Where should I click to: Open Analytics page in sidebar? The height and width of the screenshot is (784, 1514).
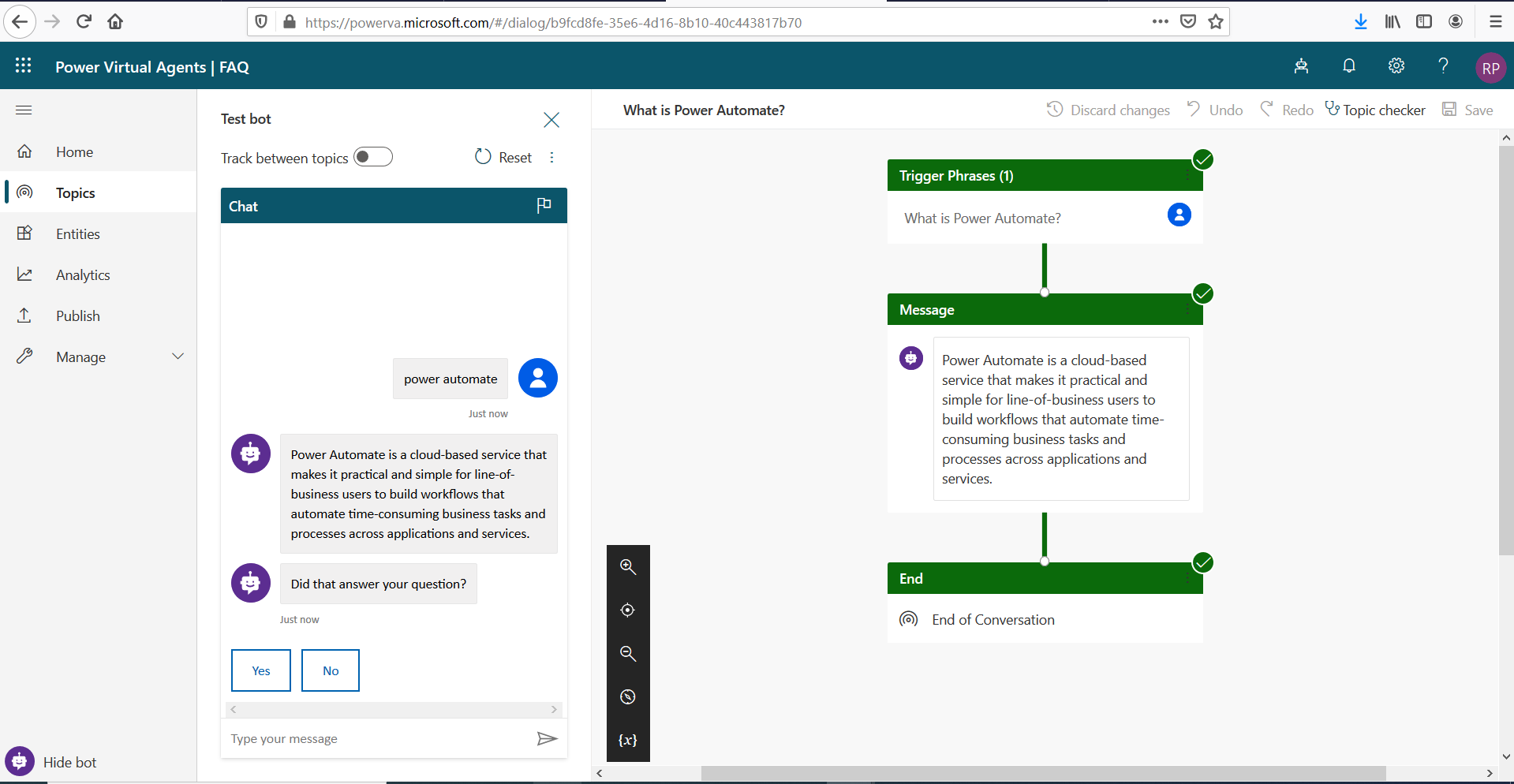99,274
